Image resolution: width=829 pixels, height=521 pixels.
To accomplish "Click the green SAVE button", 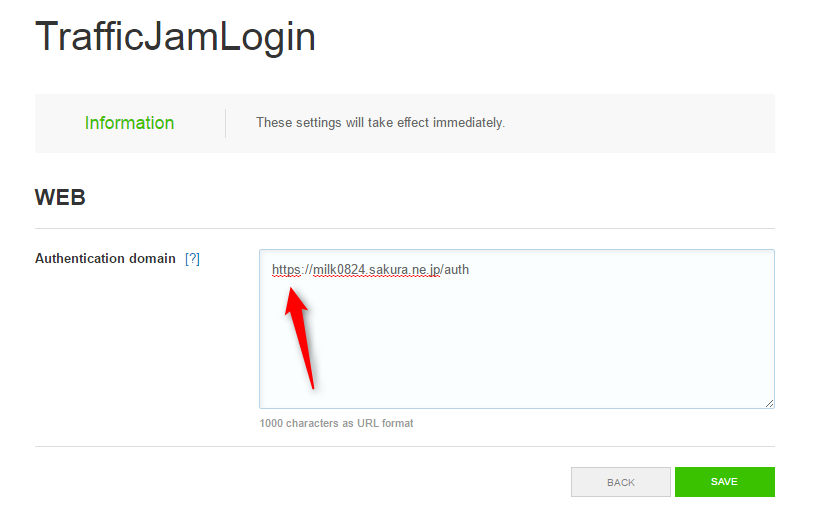I will coord(724,481).
